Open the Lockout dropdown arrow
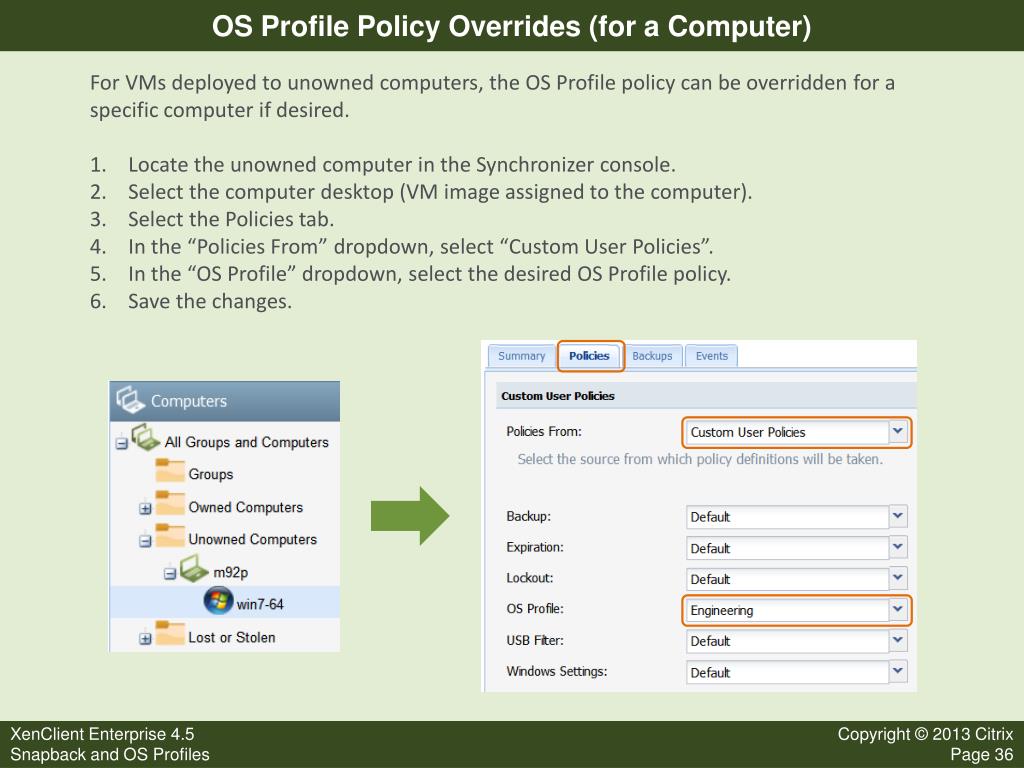 coord(898,577)
